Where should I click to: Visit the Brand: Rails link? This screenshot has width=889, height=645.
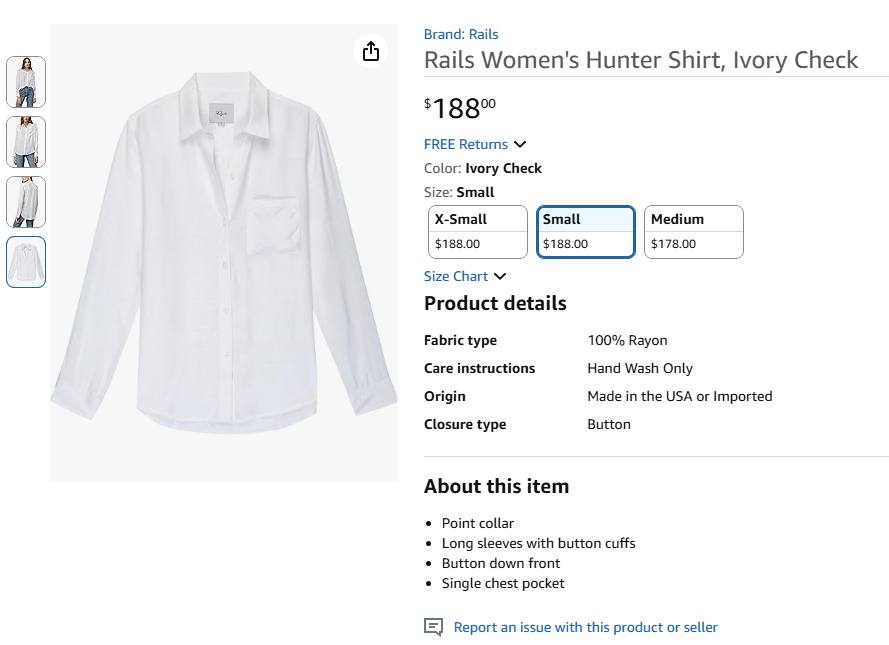pos(461,34)
